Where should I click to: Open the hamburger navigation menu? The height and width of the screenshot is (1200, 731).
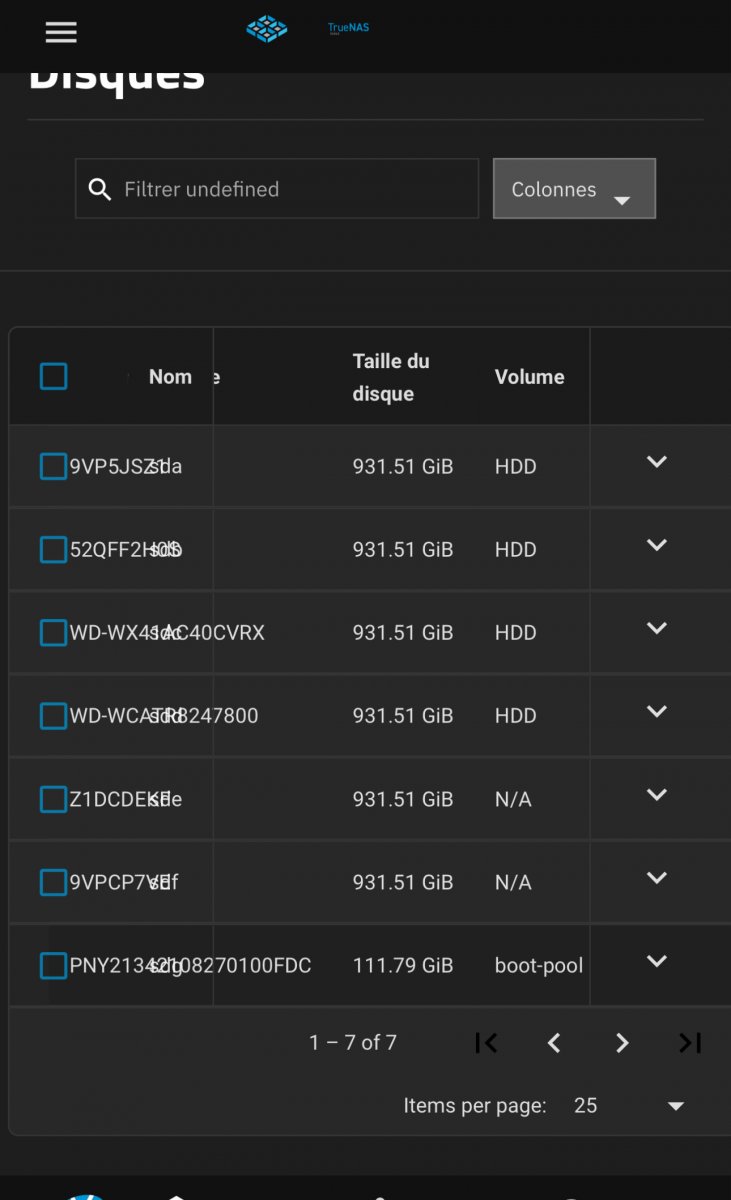(x=61, y=32)
